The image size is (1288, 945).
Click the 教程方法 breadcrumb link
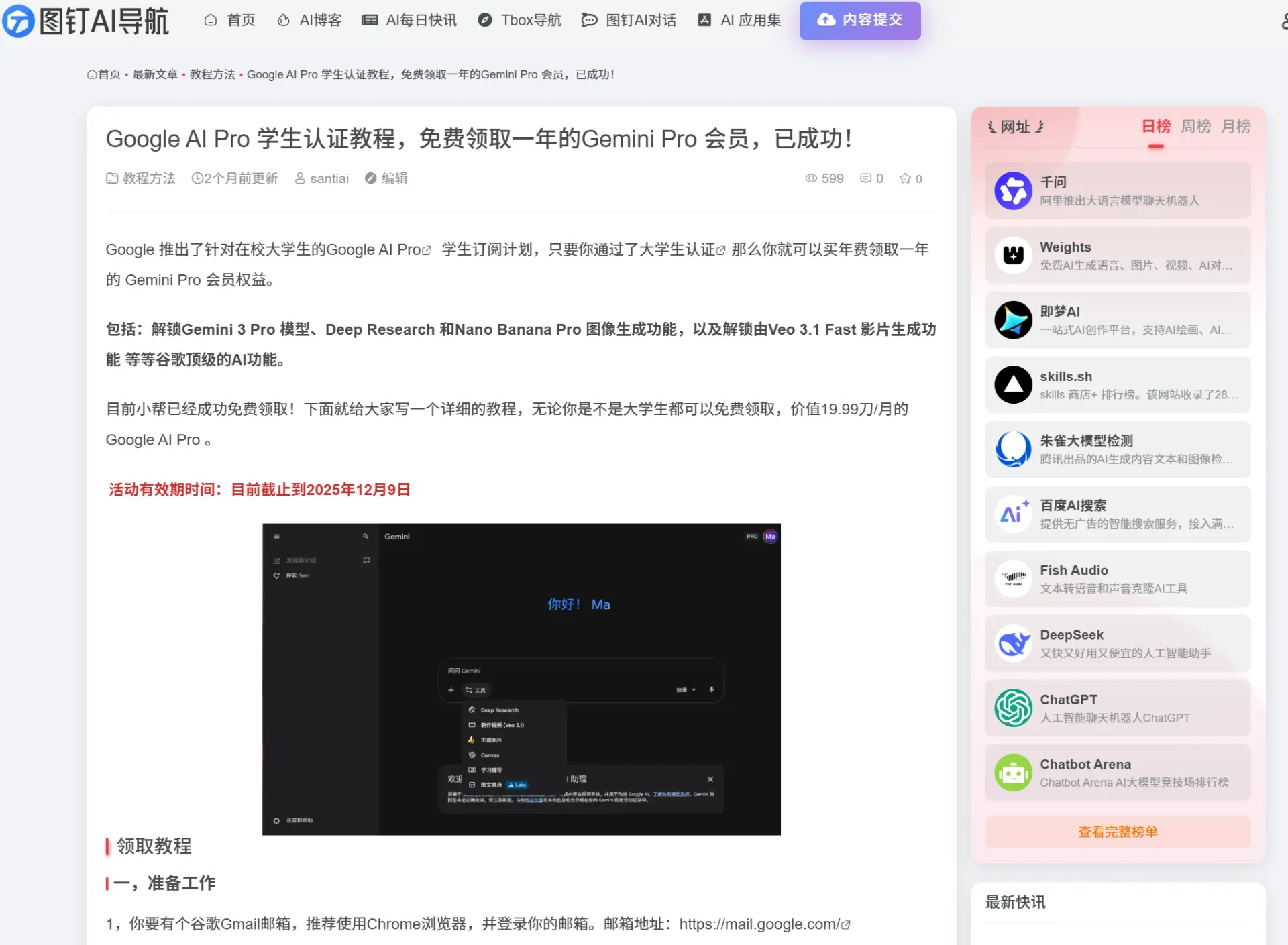212,74
